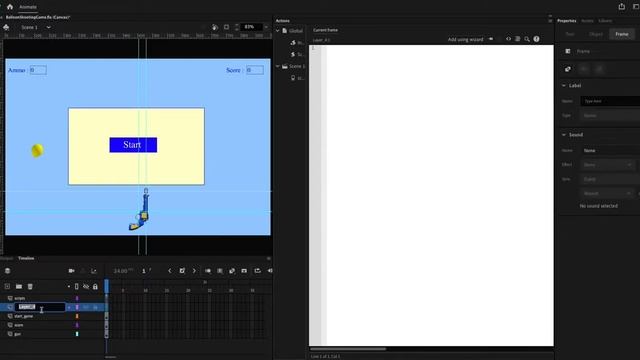Click the start_game layer orange color swatch

pyautogui.click(x=77, y=316)
